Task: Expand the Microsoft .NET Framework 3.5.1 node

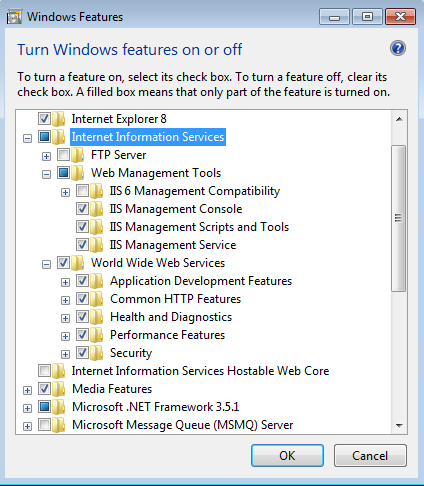Action: point(28,408)
